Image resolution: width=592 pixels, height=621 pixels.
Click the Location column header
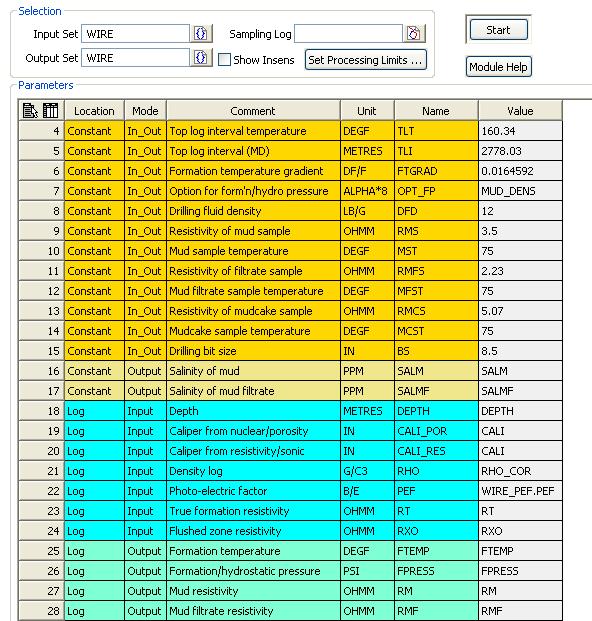(94, 110)
